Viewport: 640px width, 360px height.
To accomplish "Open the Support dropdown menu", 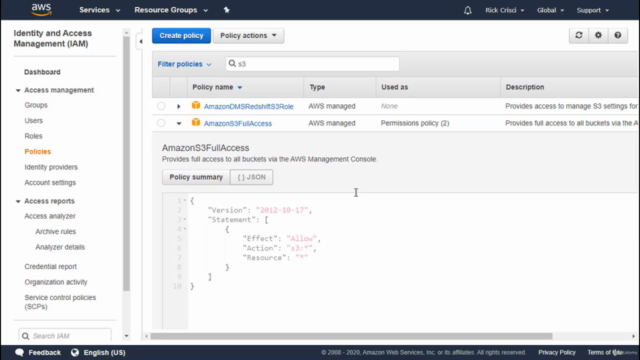I will (593, 10).
